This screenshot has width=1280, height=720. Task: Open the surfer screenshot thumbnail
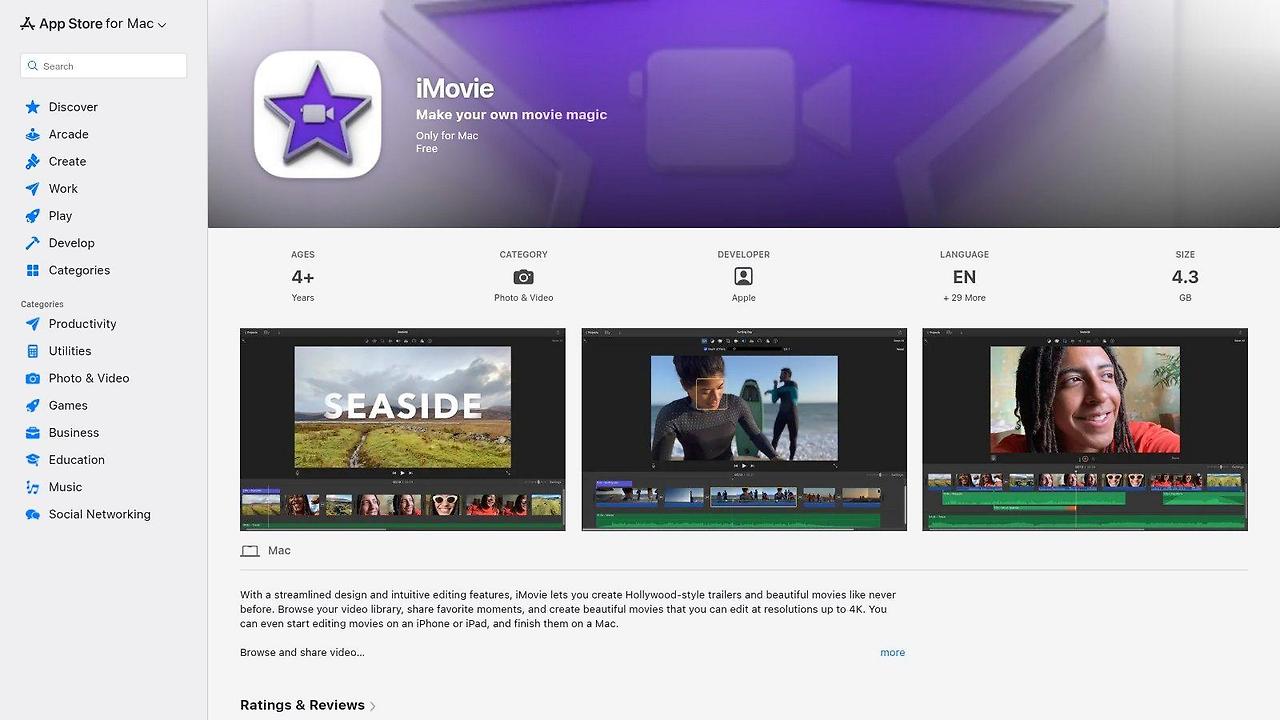pyautogui.click(x=744, y=429)
